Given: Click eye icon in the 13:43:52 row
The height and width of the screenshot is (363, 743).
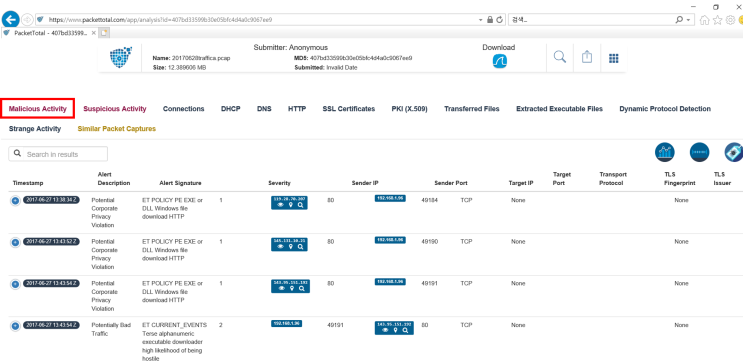Looking at the screenshot, I should point(280,246).
